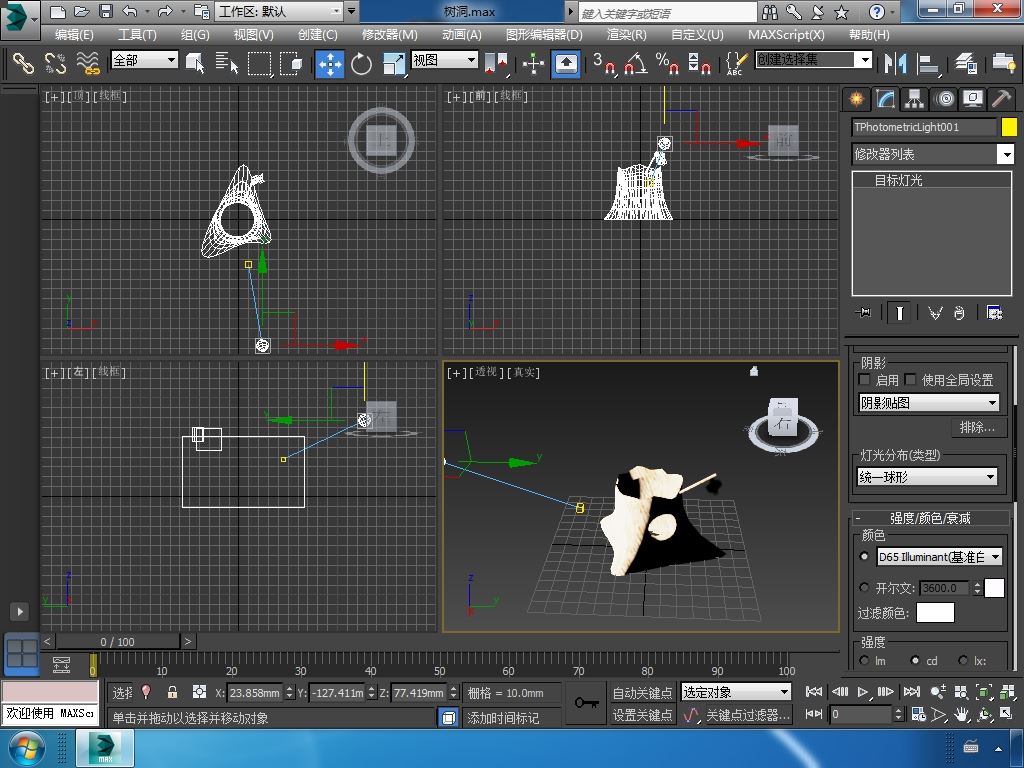Select the Move tool in the toolbar

pyautogui.click(x=329, y=64)
